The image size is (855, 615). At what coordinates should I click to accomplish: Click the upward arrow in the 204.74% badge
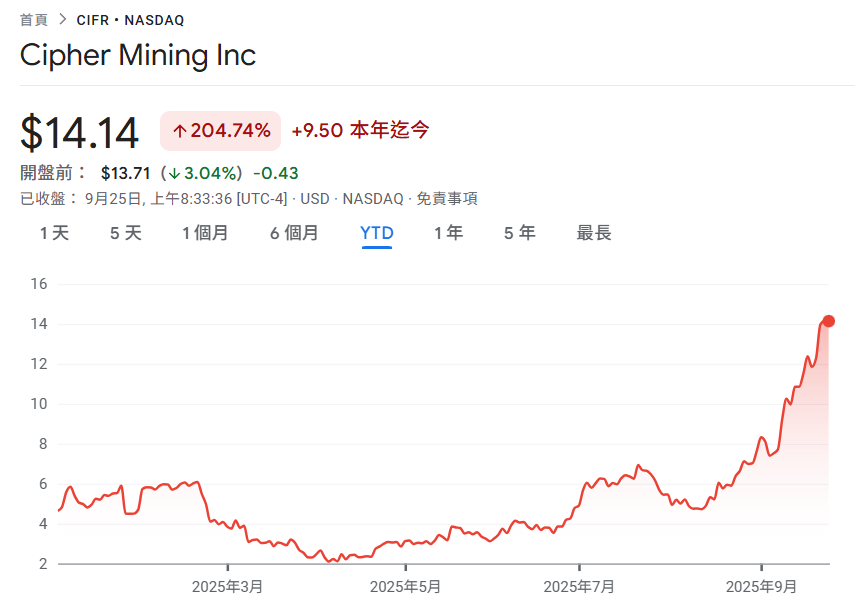click(x=178, y=130)
